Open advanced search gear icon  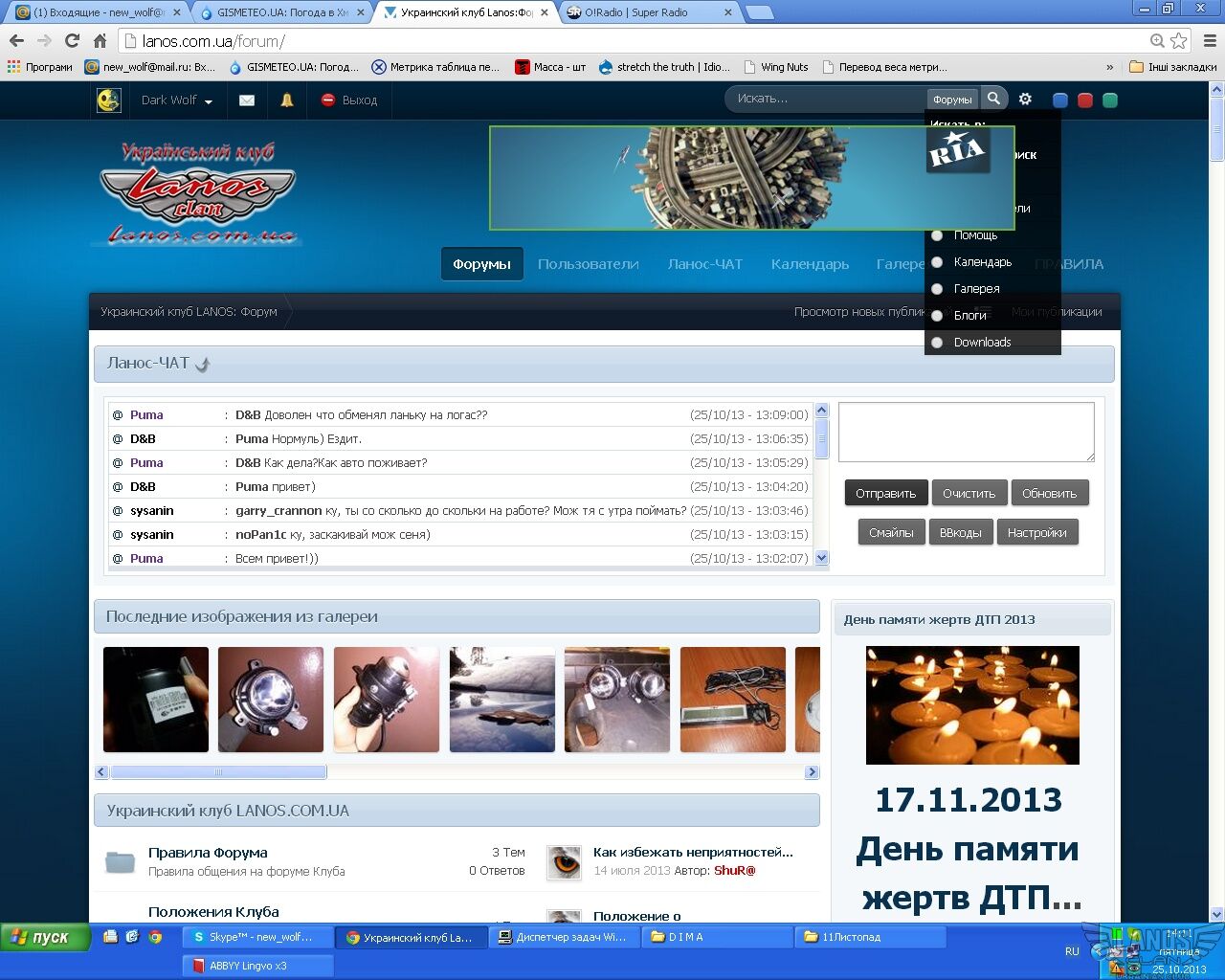click(x=1025, y=100)
